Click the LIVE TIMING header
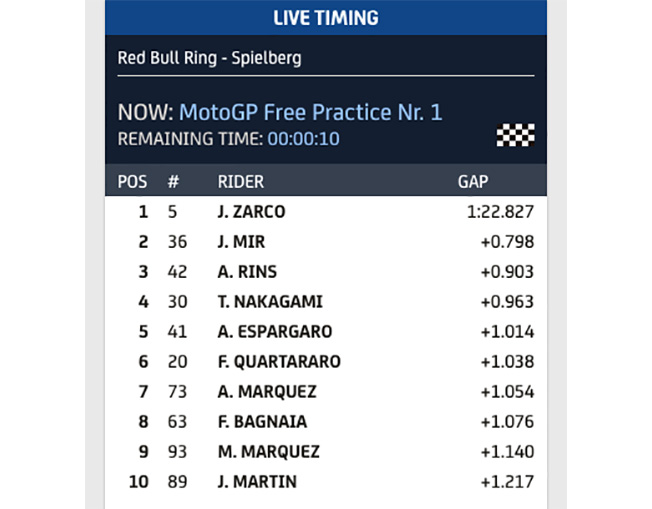The width and height of the screenshot is (652, 509). click(x=326, y=18)
